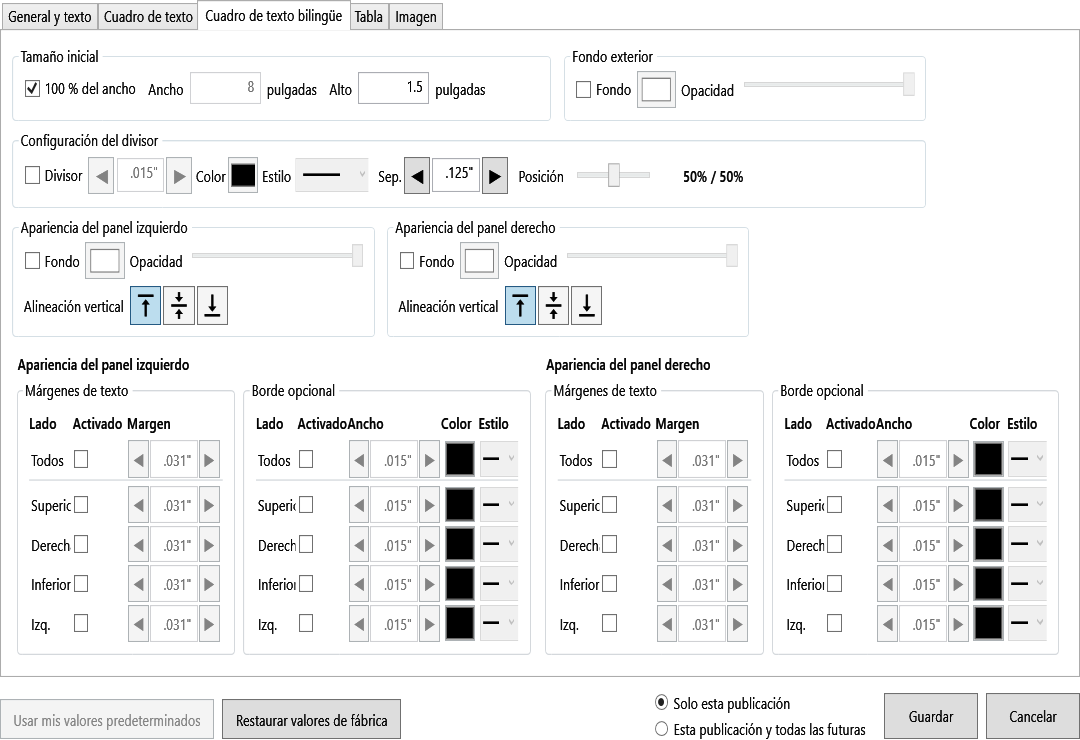Select Esta publicación y todas las futuras

point(661,729)
